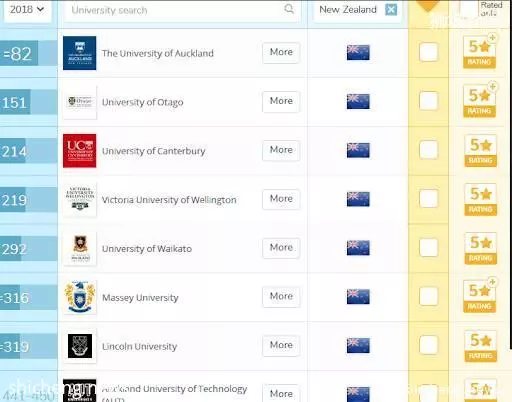The image size is (512, 402).
Task: Click More button for Victoria University of Wellington
Action: click(281, 199)
